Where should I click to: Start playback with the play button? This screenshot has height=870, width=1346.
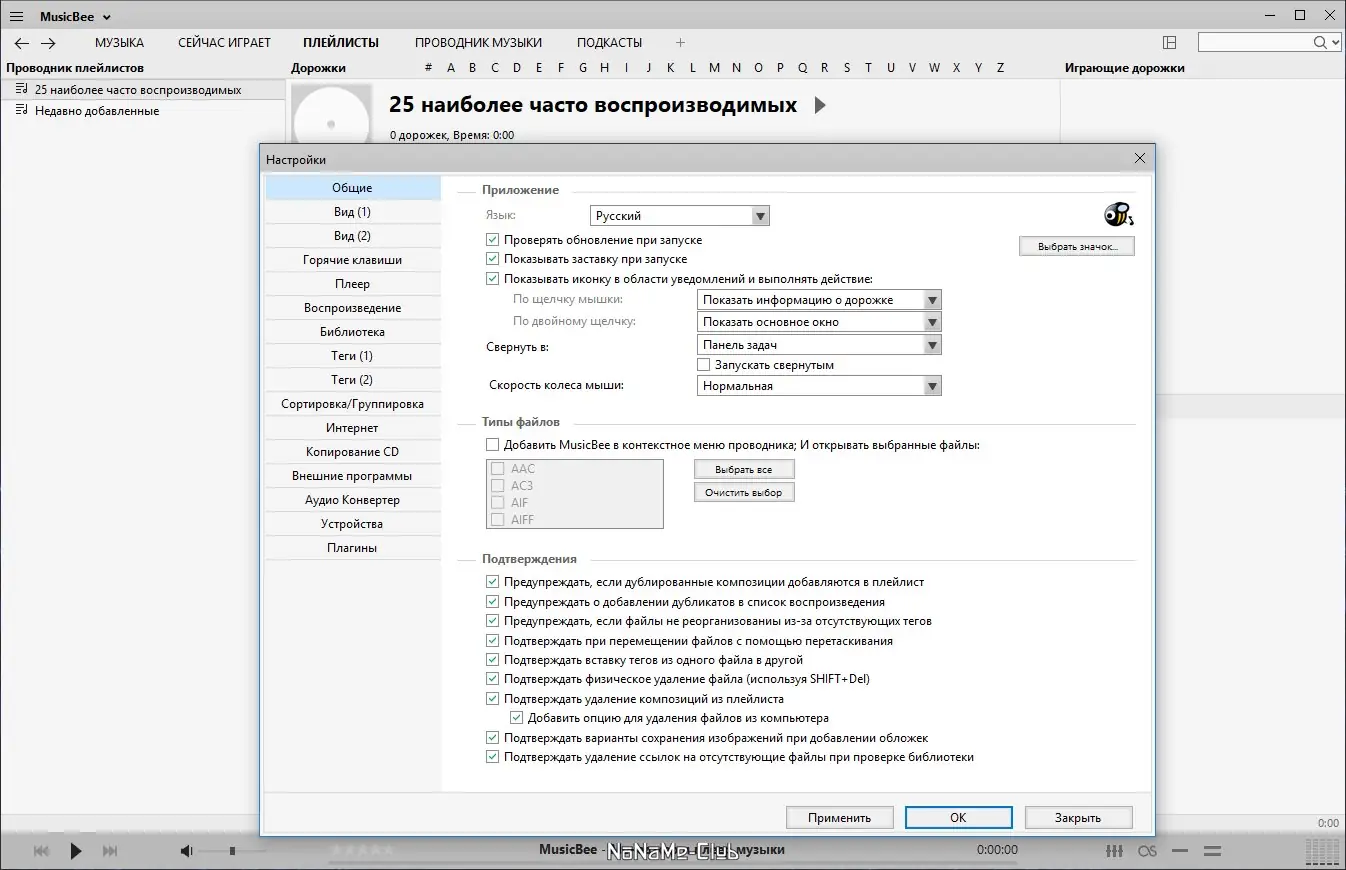[76, 851]
